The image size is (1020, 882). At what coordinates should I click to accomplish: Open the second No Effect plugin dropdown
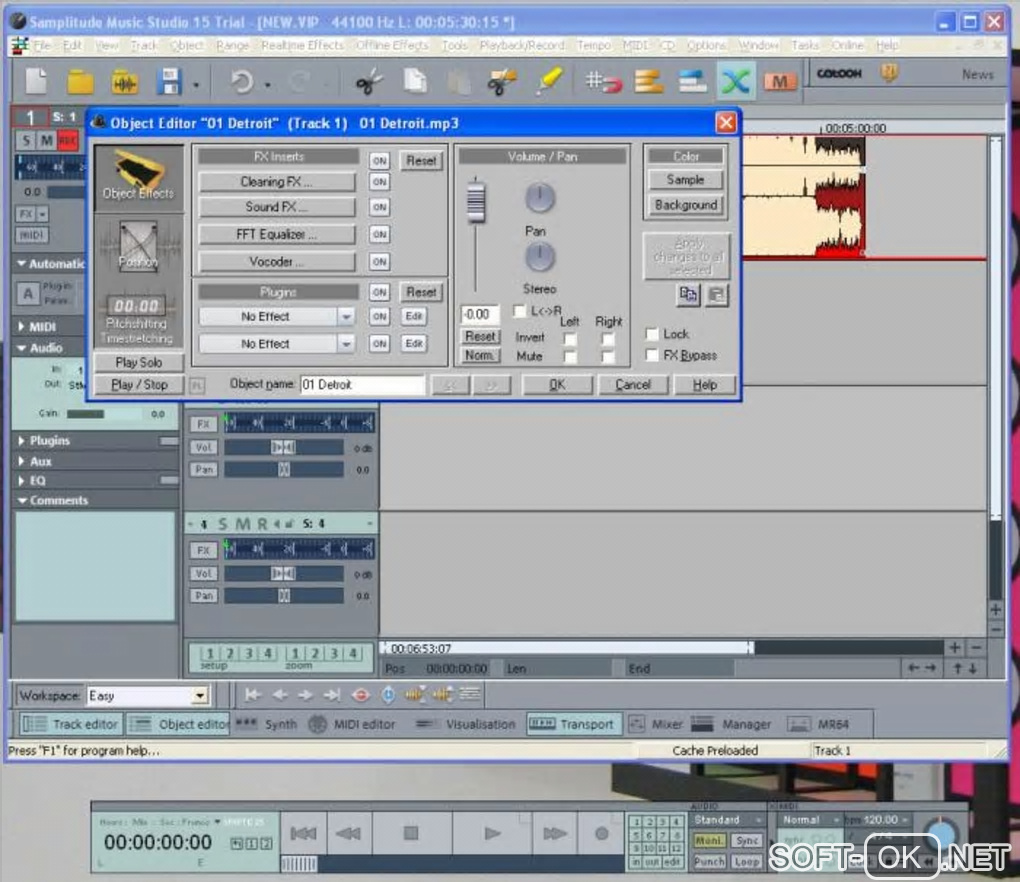(x=346, y=343)
